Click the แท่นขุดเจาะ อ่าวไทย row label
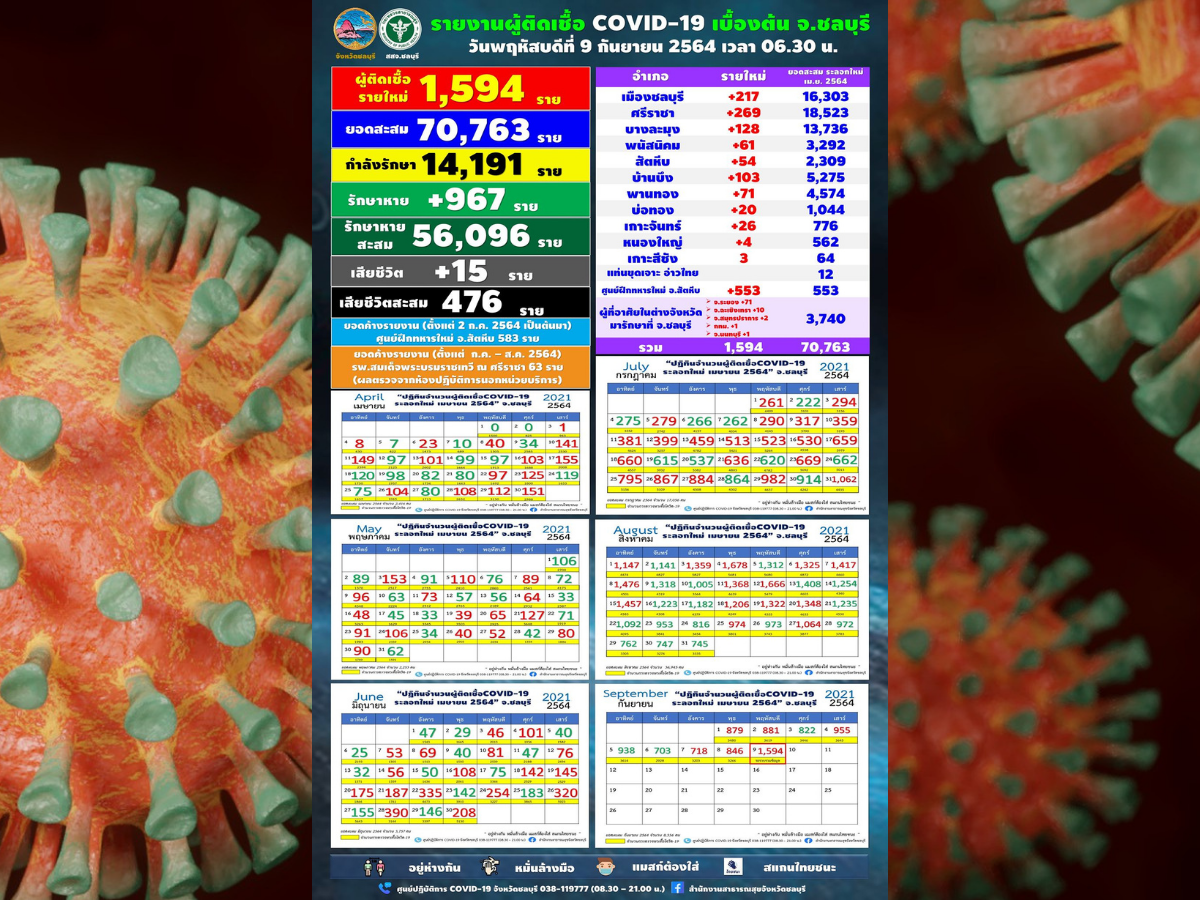Viewport: 1200px width, 900px height. 653,272
